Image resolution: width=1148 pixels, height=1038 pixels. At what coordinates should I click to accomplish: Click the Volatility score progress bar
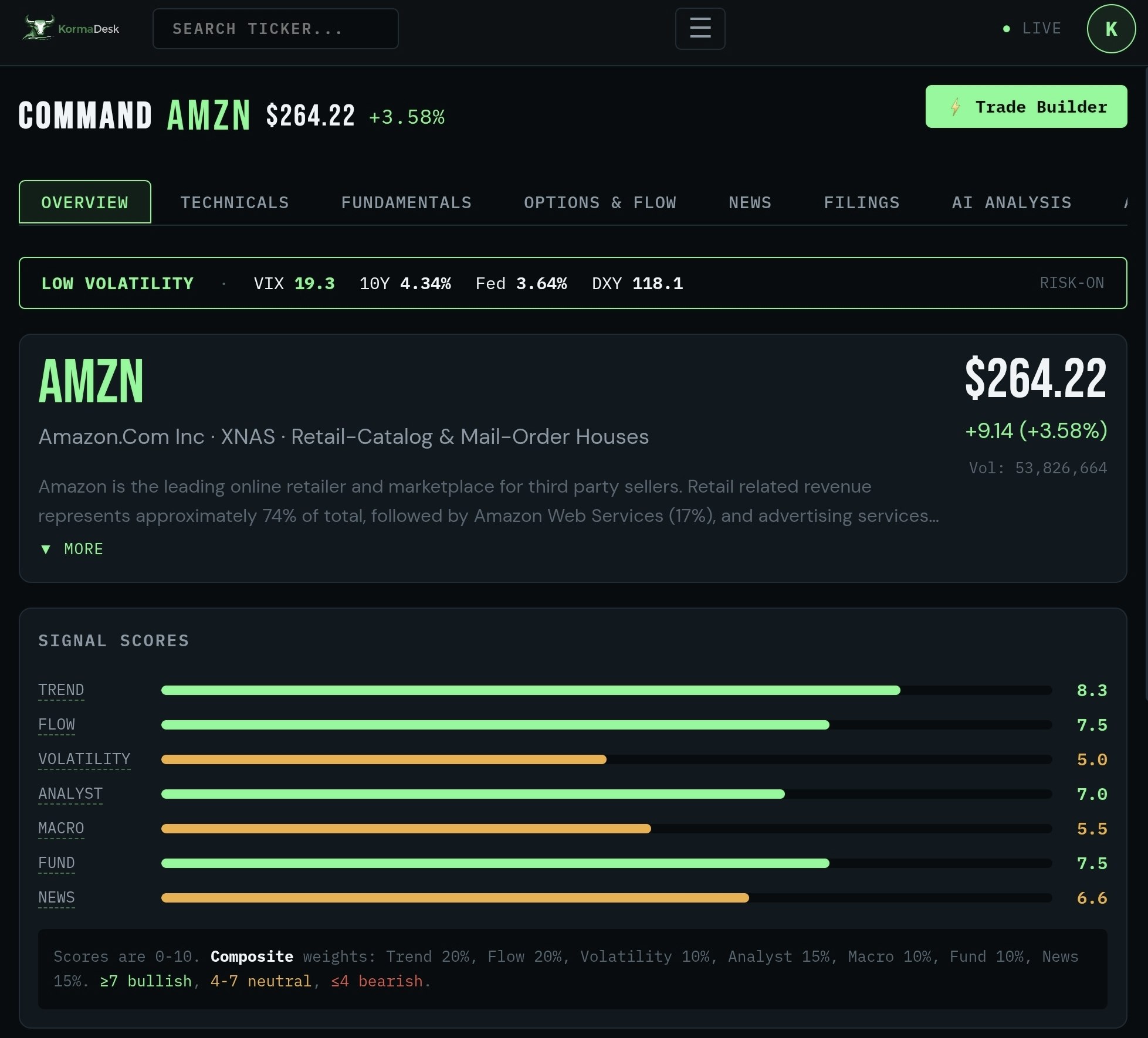(607, 759)
